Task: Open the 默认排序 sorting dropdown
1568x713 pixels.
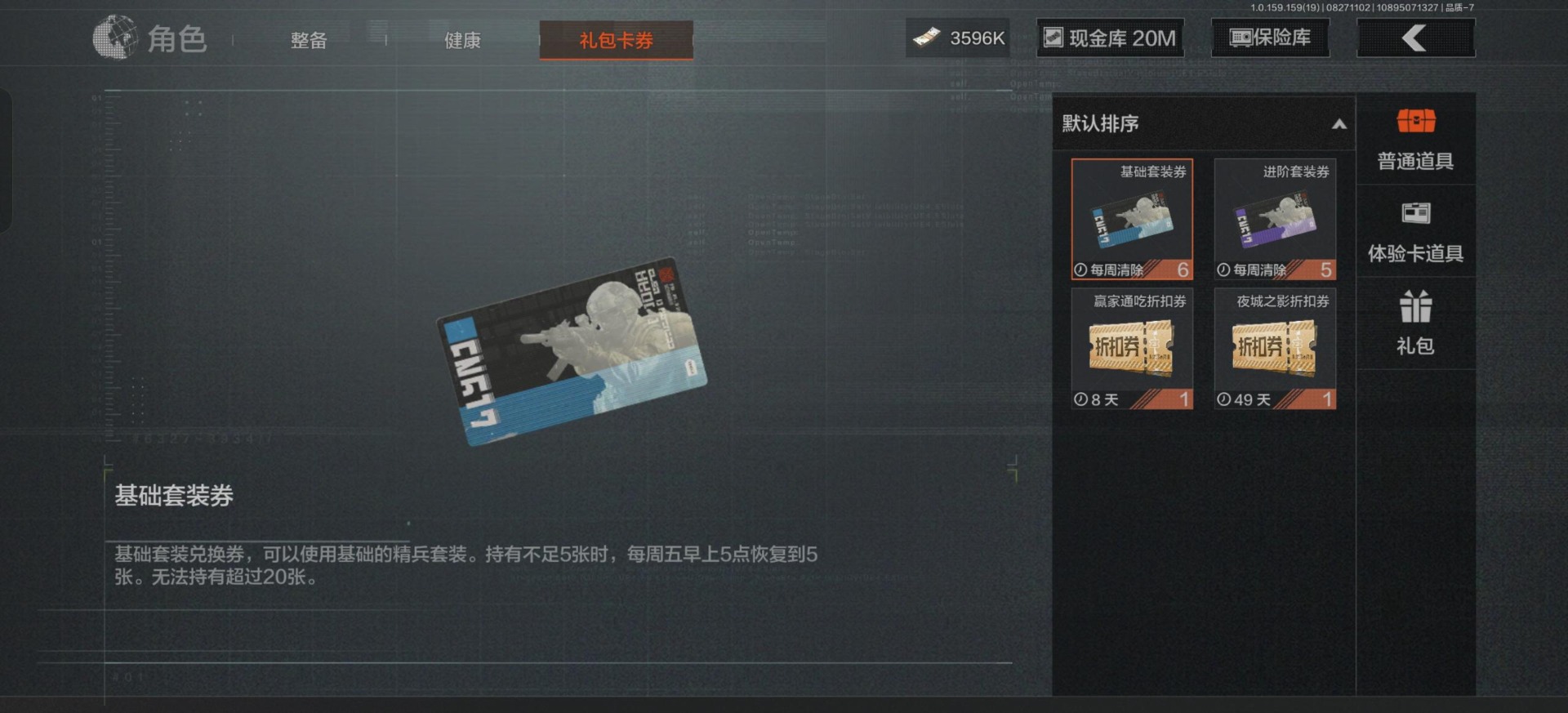Action: pyautogui.click(x=1204, y=123)
